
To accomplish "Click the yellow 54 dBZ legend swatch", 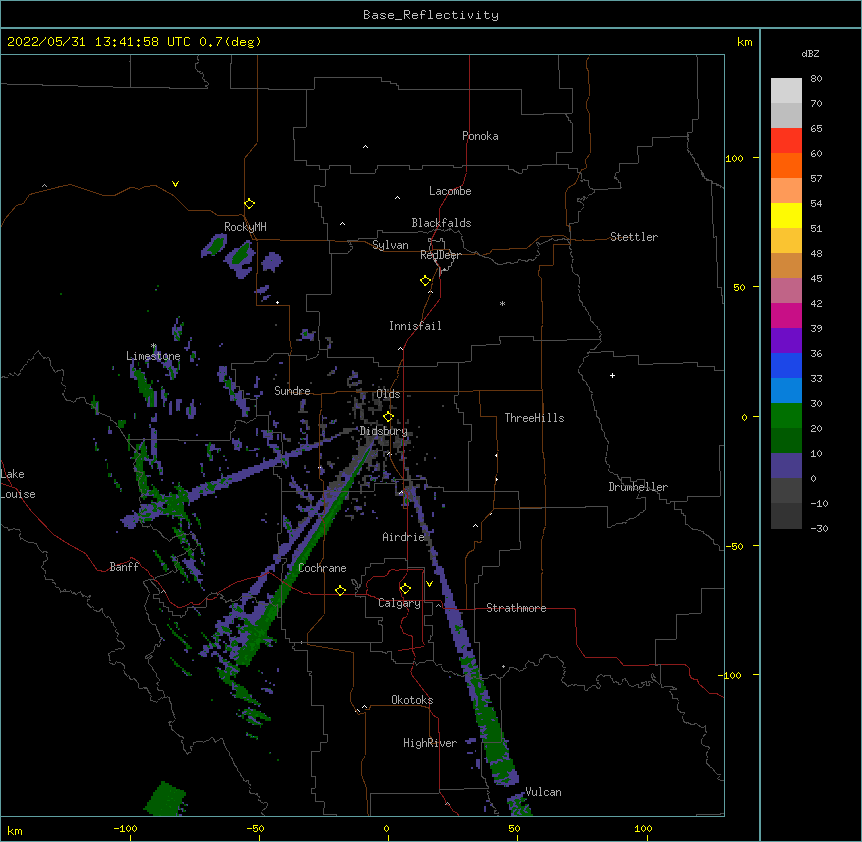I will click(786, 215).
